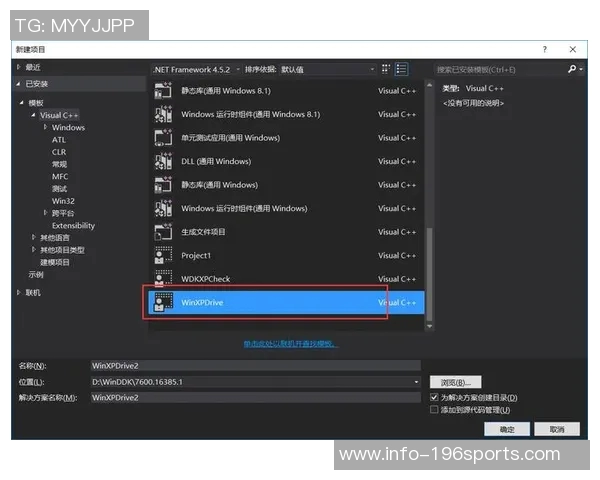The image size is (600, 480).
Task: Uncheck 为解决方案创建目录 checkbox
Action: (434, 397)
